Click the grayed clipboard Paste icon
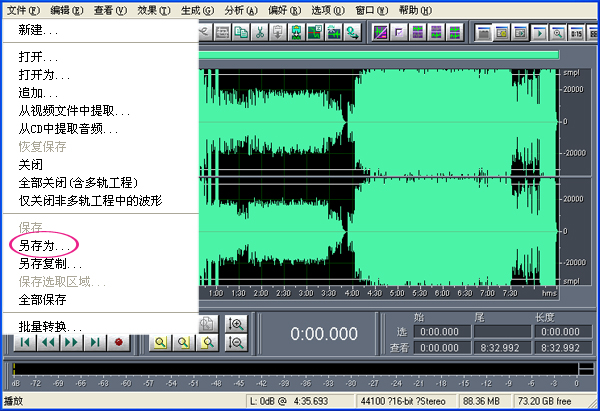This screenshot has height=411, width=600. [x=278, y=33]
